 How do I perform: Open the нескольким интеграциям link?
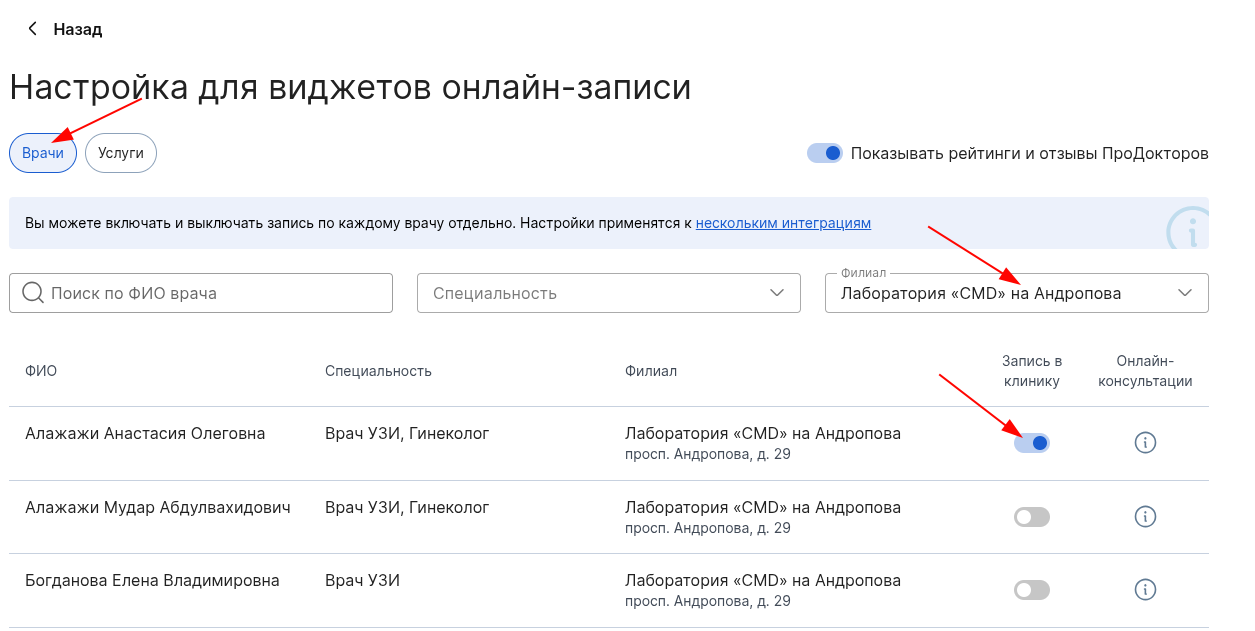click(783, 223)
